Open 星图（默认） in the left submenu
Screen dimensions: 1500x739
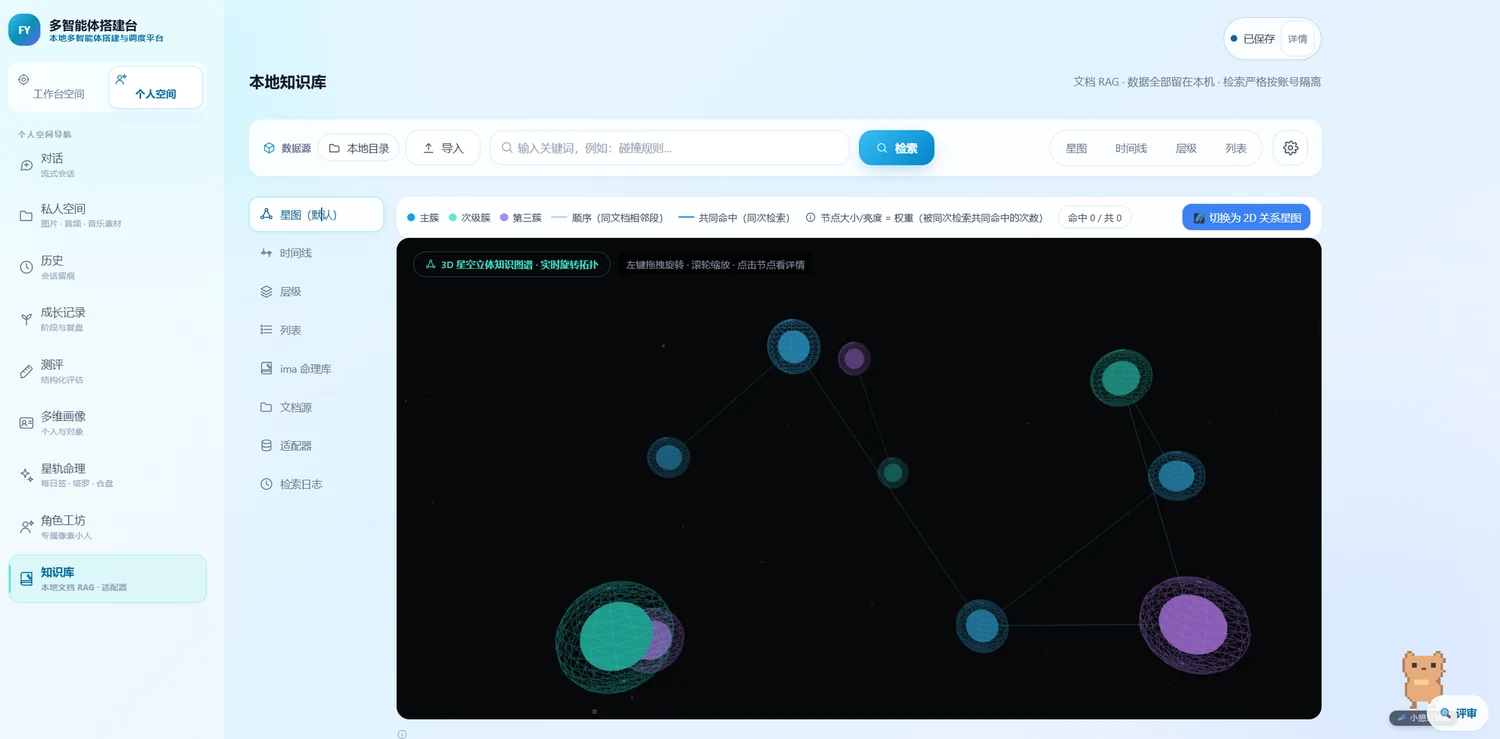click(x=316, y=214)
